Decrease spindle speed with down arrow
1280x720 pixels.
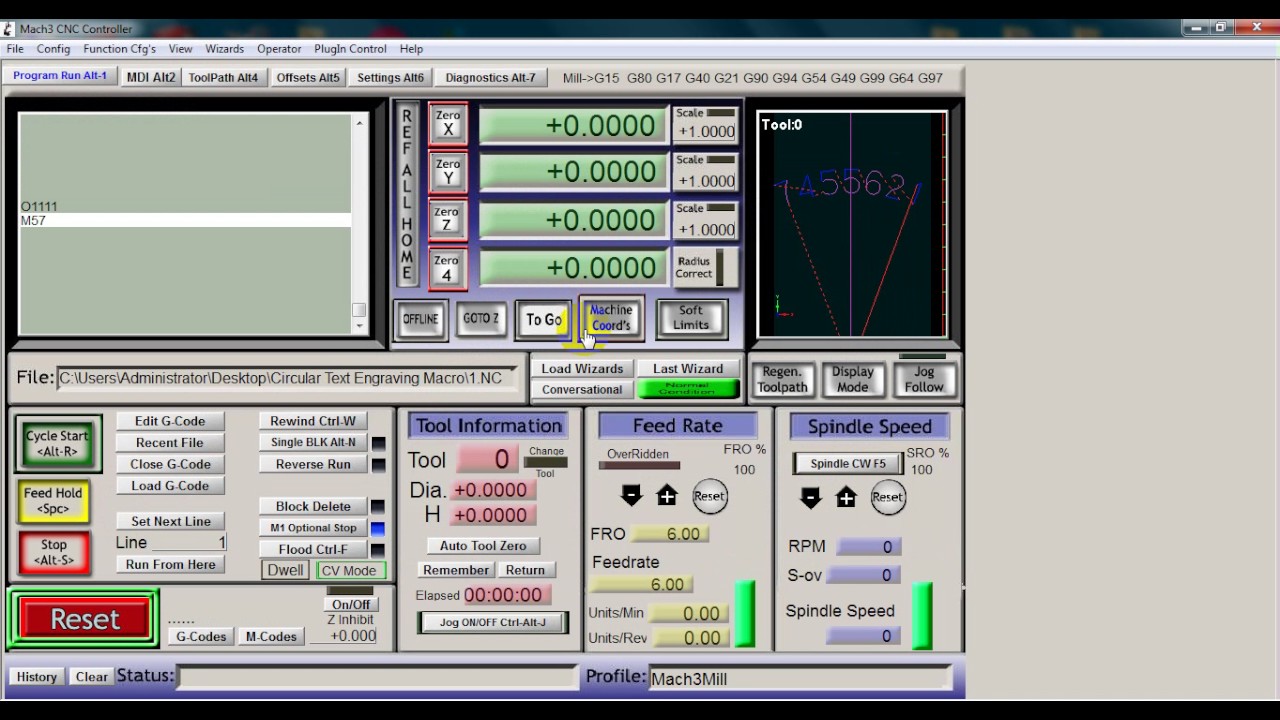pyautogui.click(x=811, y=498)
